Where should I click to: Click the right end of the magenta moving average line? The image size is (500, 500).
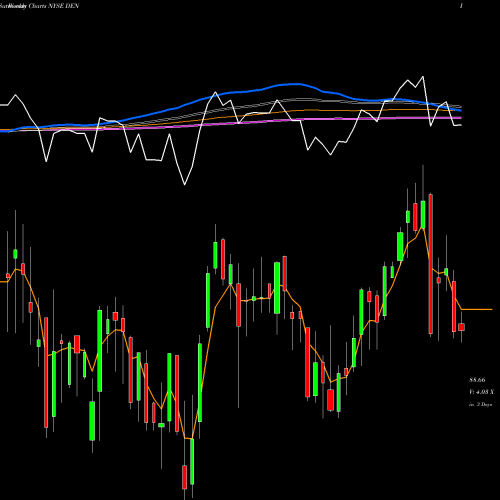click(461, 118)
